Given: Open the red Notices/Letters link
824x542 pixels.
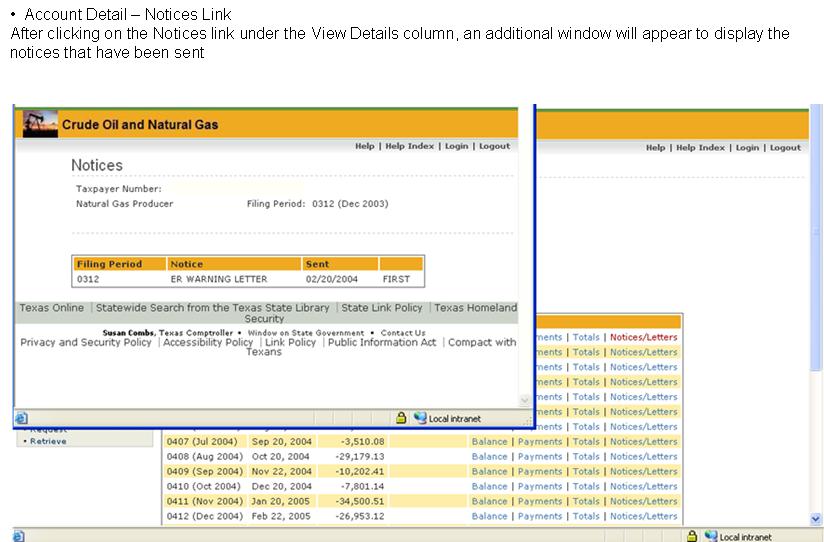Looking at the screenshot, I should tap(643, 337).
